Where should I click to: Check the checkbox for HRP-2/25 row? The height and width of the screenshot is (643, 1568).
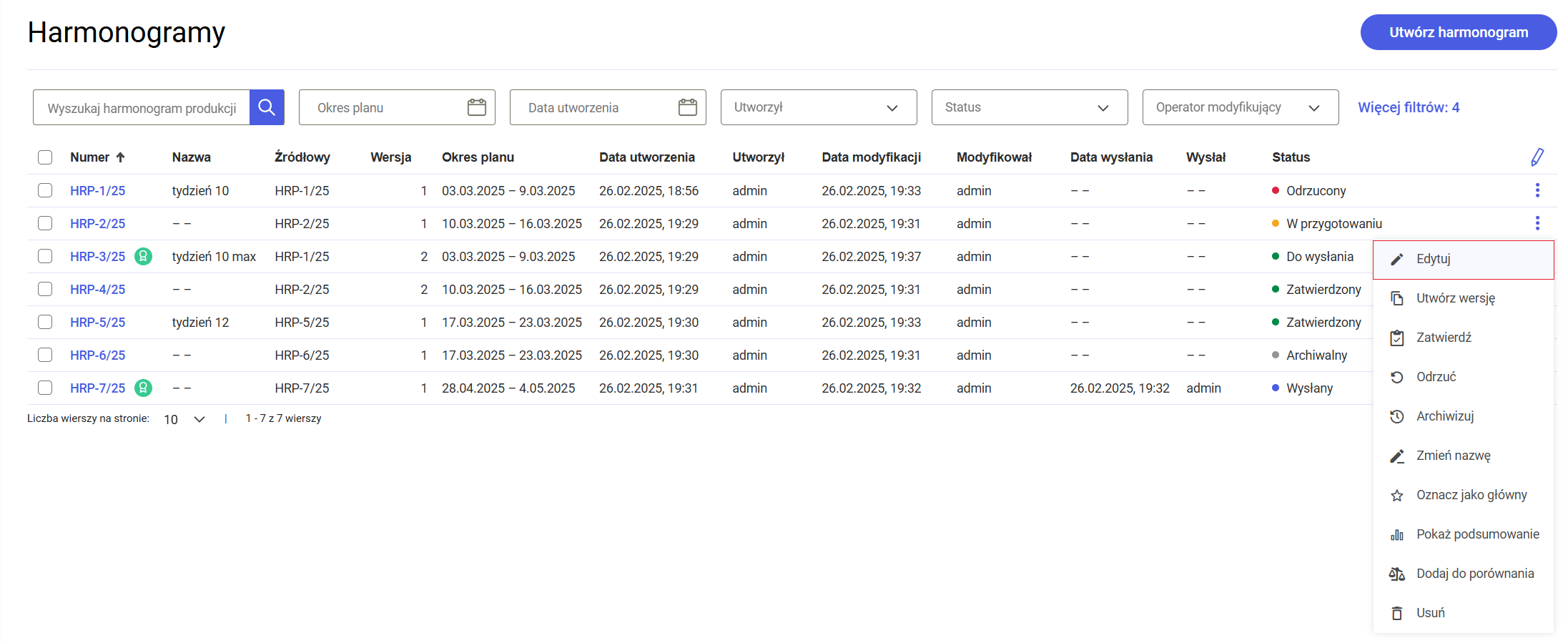(x=45, y=223)
